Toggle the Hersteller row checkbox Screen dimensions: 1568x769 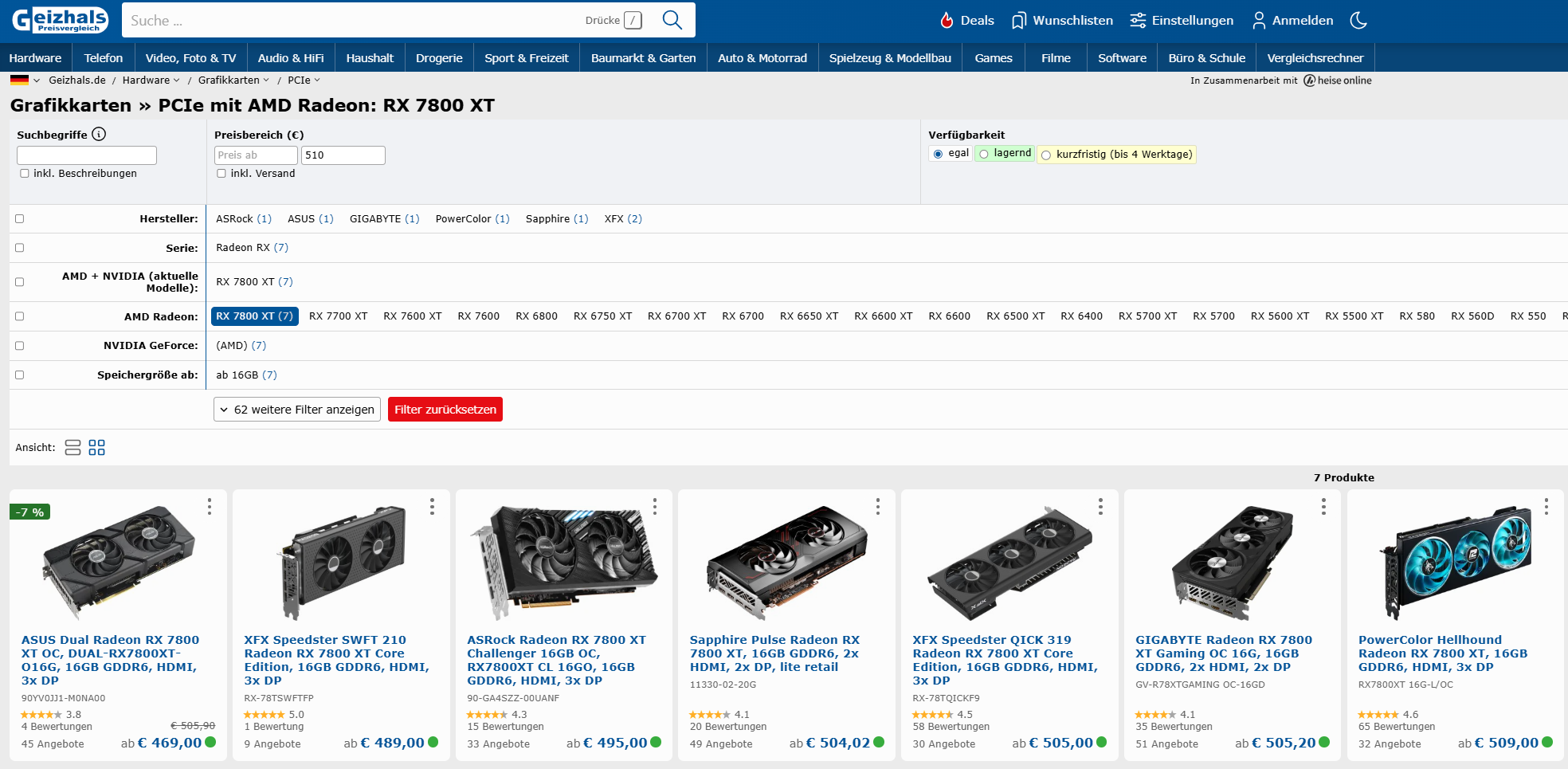(x=20, y=218)
